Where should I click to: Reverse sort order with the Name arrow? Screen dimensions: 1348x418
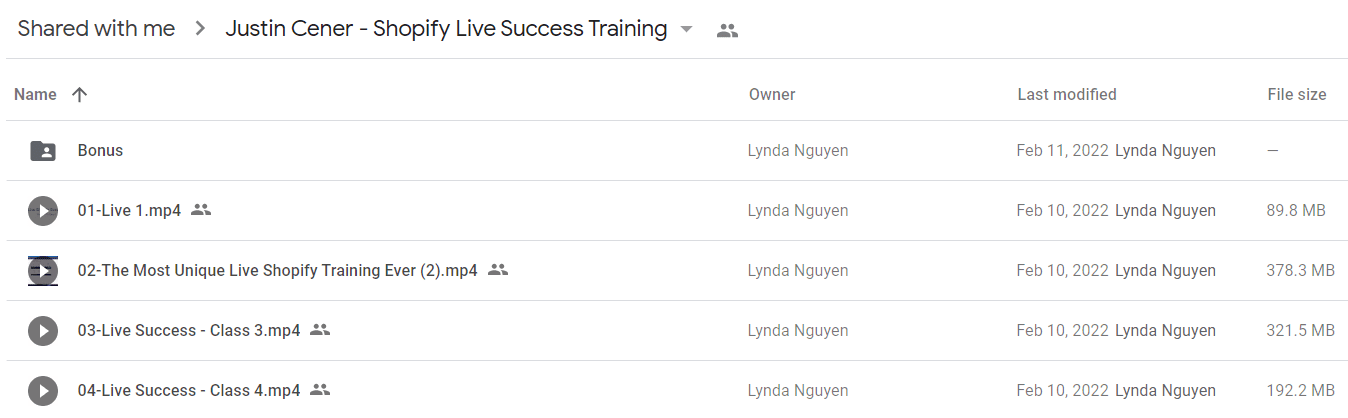pos(80,95)
